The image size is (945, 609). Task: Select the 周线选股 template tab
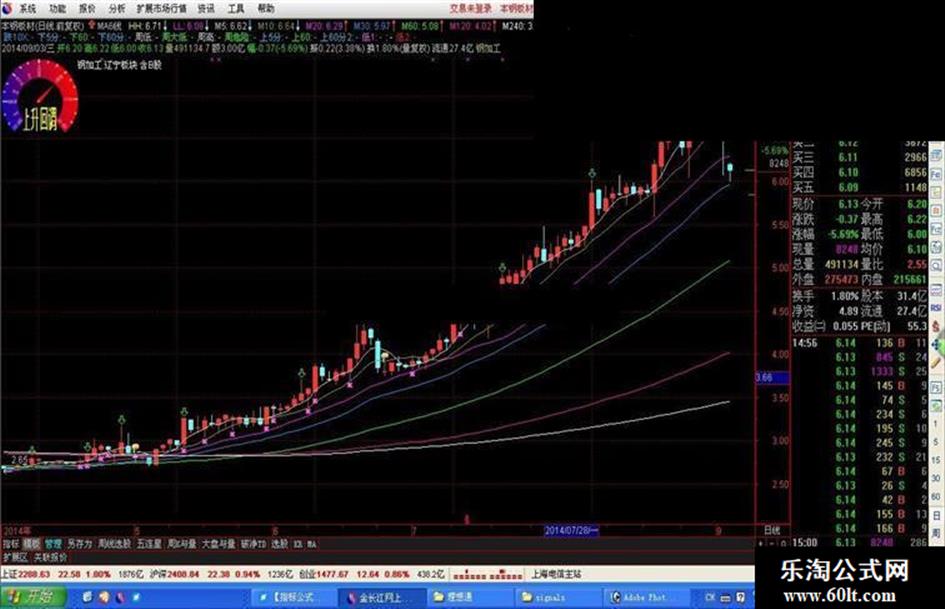point(115,544)
